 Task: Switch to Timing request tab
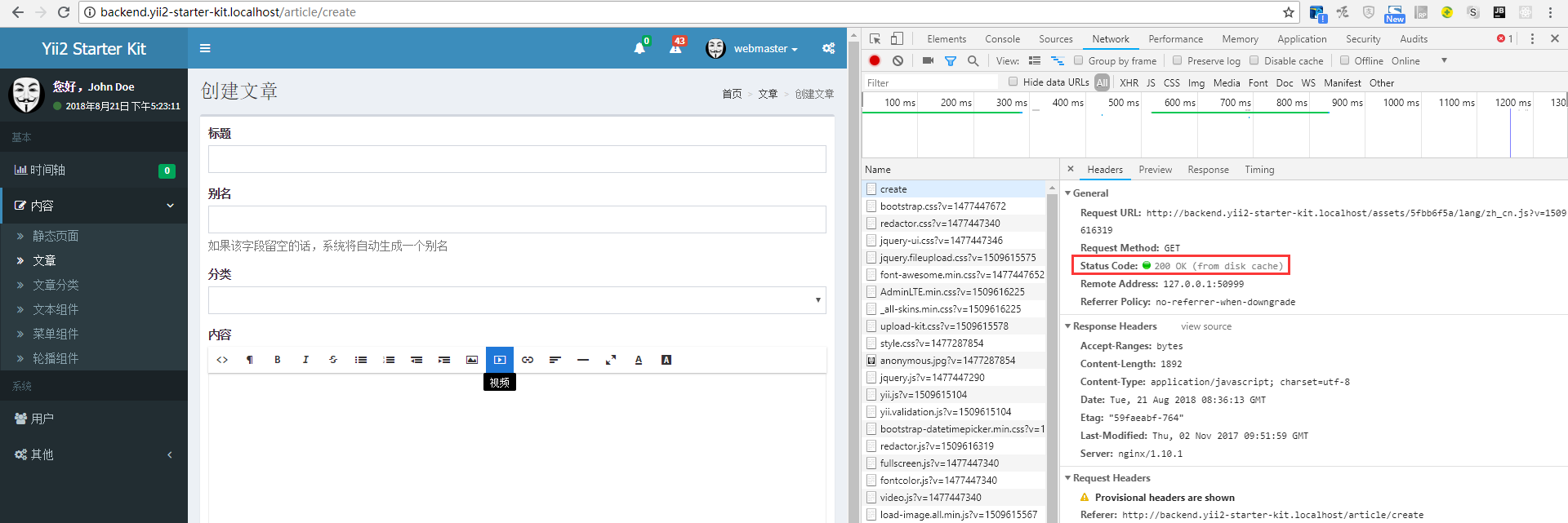[1259, 170]
